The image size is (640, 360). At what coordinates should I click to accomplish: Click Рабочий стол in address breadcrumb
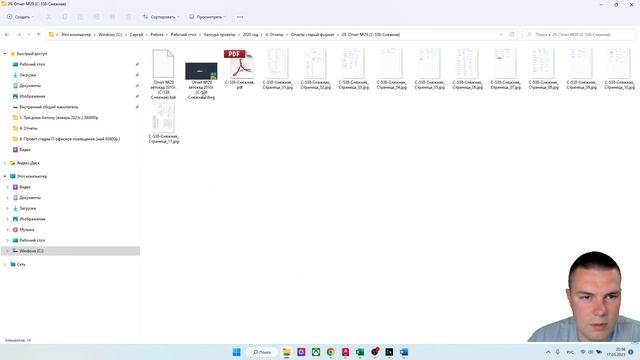(x=184, y=35)
